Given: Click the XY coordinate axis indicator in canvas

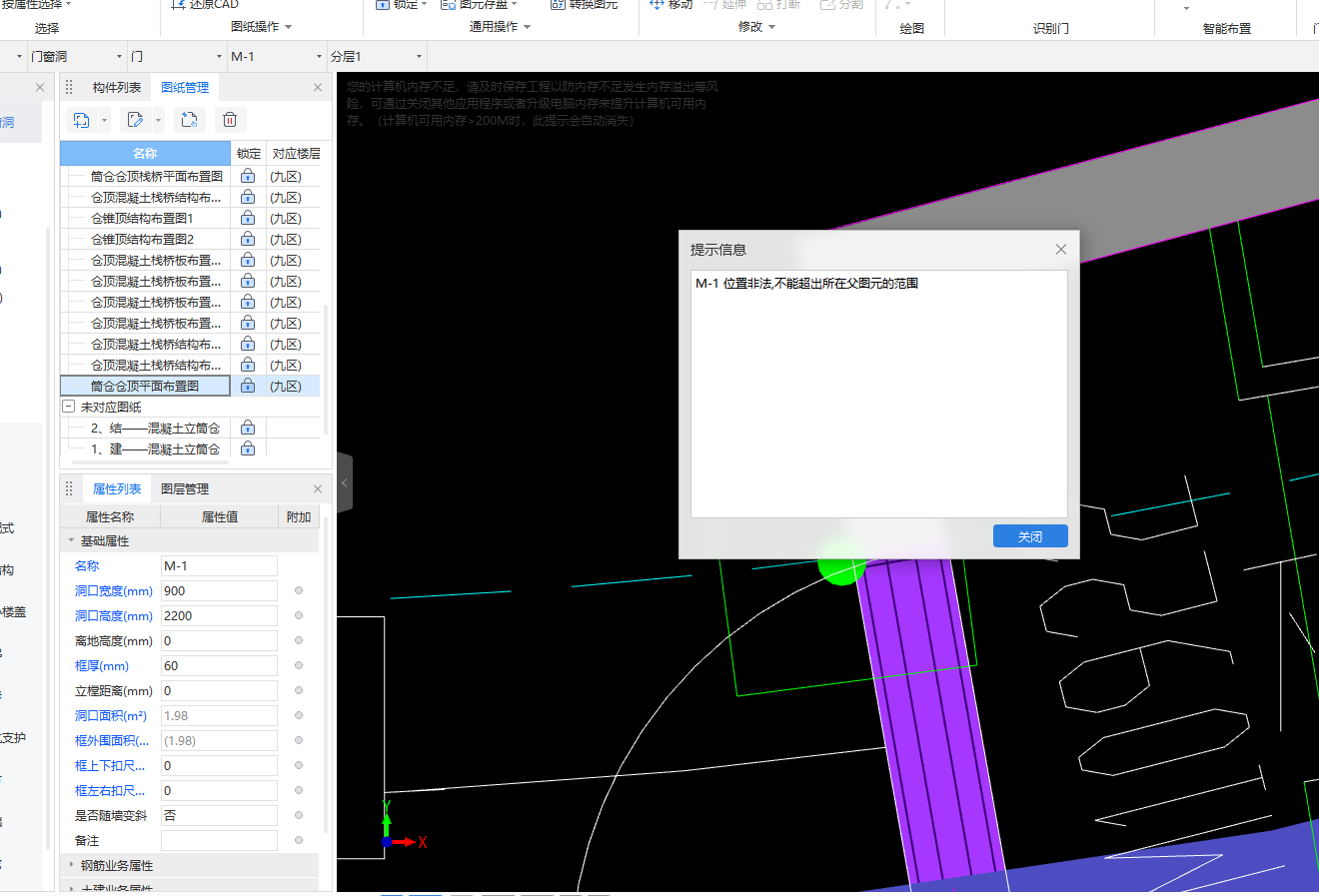Looking at the screenshot, I should click(402, 827).
